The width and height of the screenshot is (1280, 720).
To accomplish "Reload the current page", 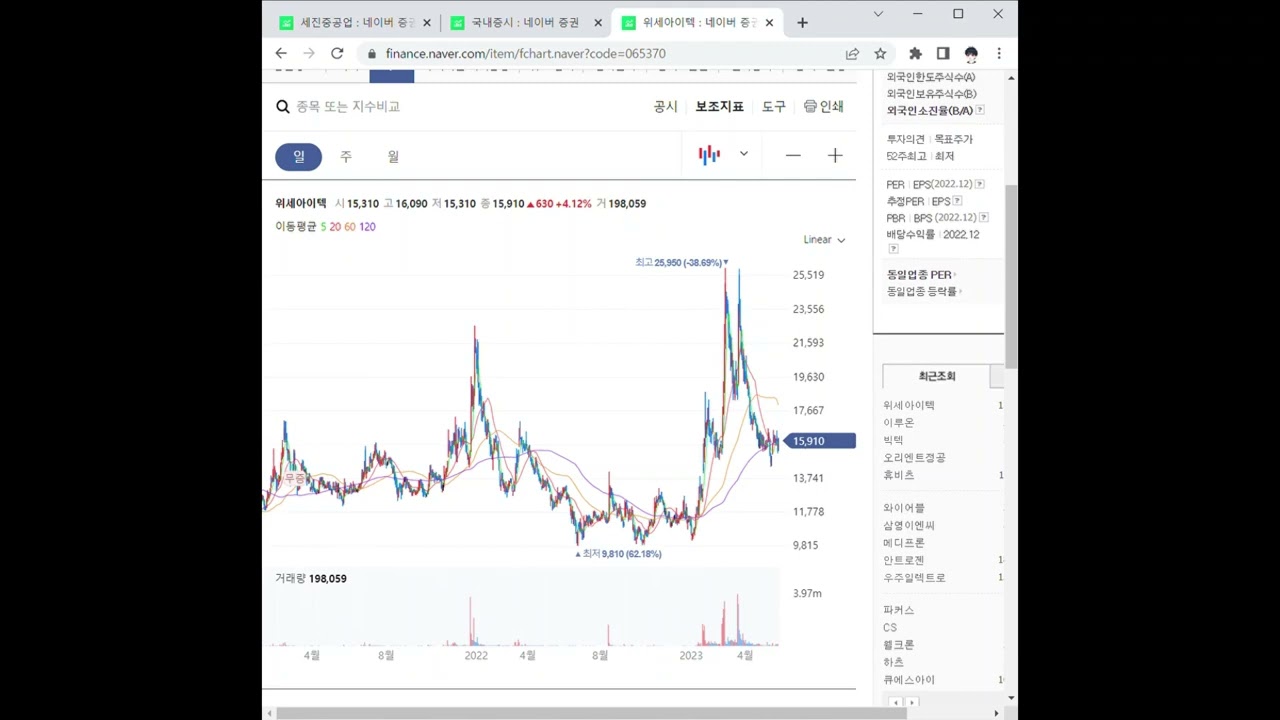I will point(337,53).
